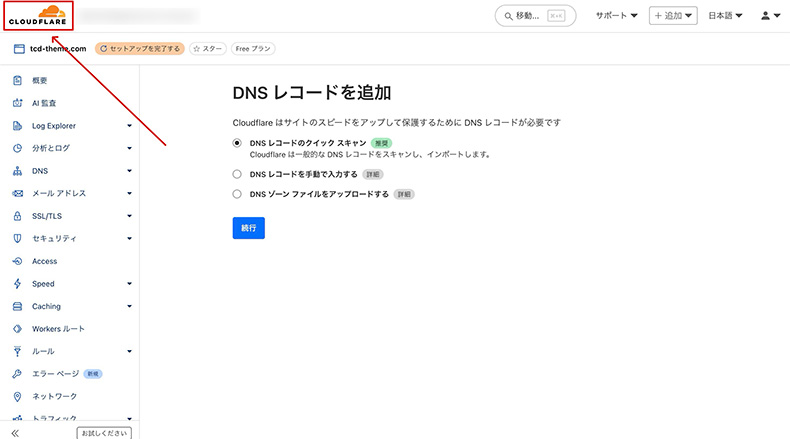Click 詳細 badge next to manual entry

coord(373,174)
